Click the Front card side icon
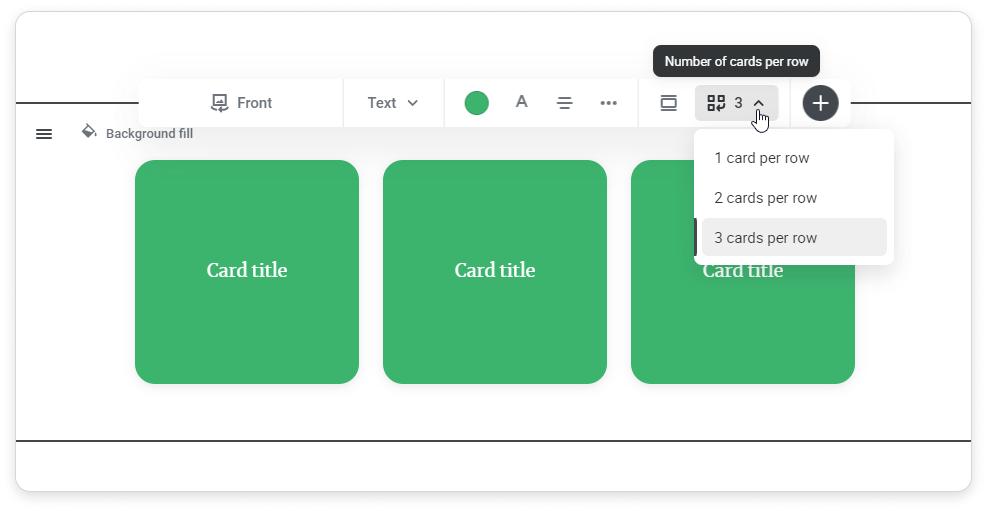This screenshot has height=511, width=987. [x=219, y=103]
